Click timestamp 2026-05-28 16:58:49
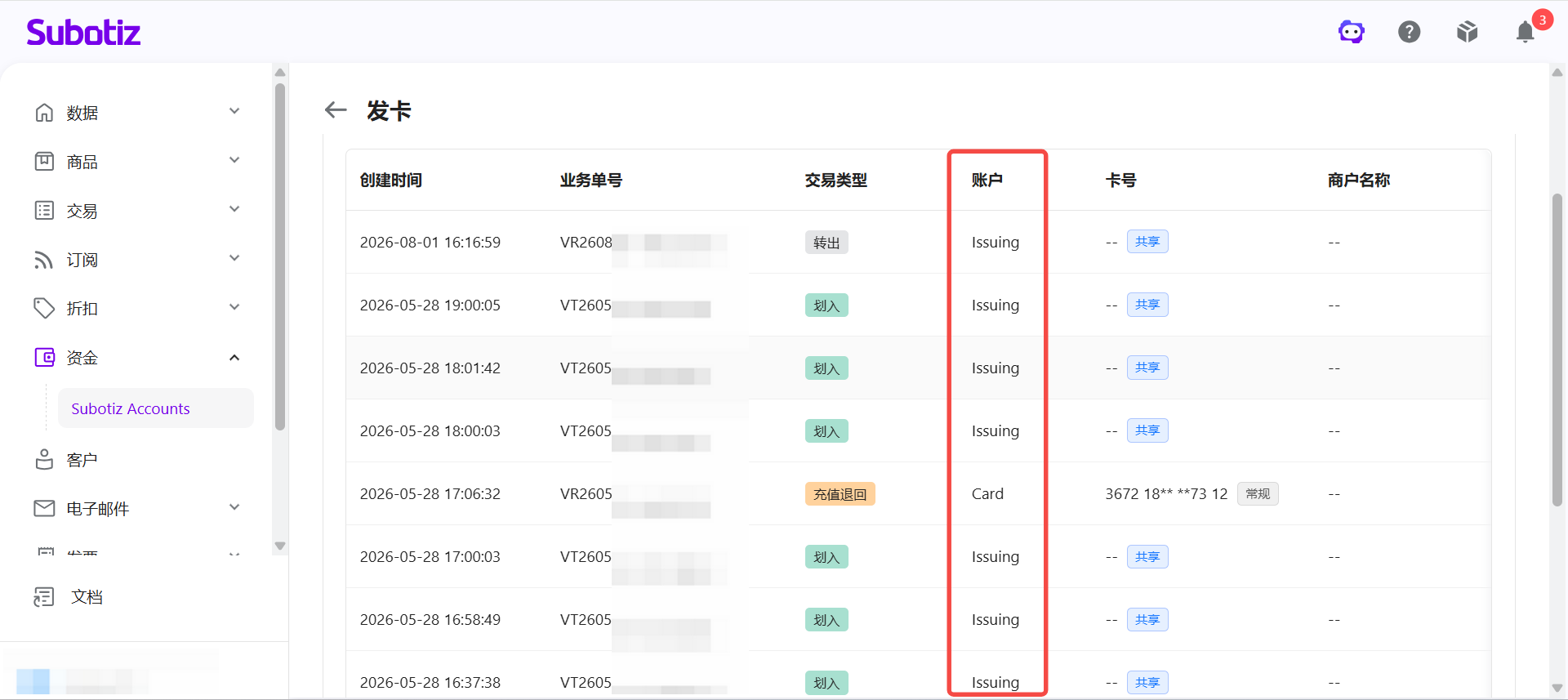The width and height of the screenshot is (1568, 700). 430,619
